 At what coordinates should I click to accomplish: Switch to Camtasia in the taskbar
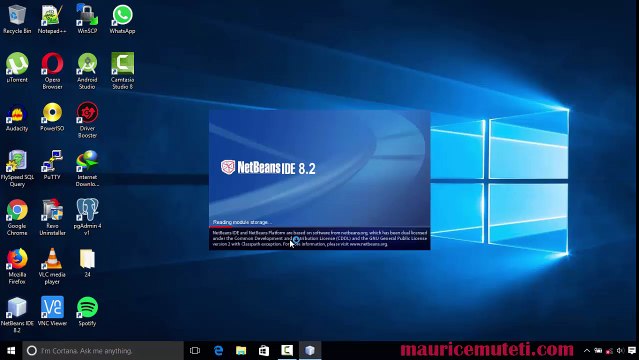(x=287, y=351)
